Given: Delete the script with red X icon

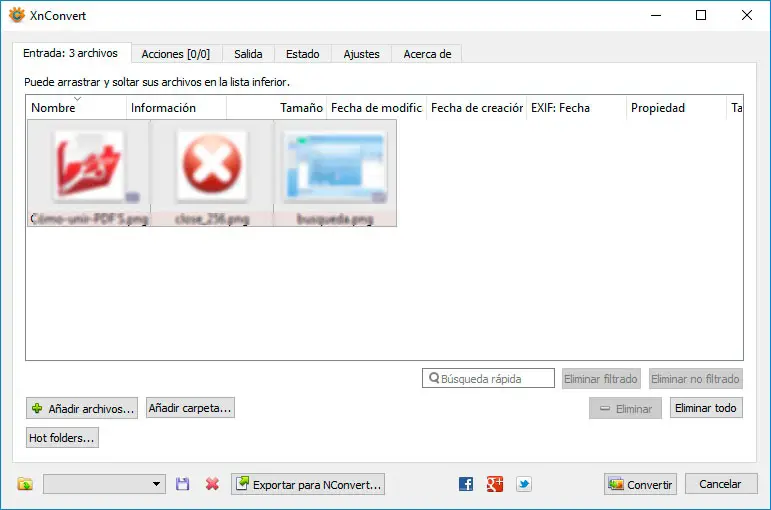Looking at the screenshot, I should coord(212,484).
